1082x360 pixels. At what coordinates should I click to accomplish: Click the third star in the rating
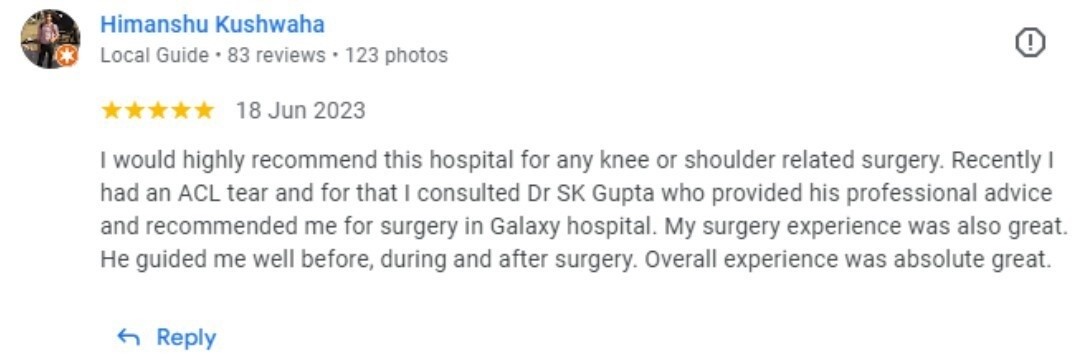point(158,110)
